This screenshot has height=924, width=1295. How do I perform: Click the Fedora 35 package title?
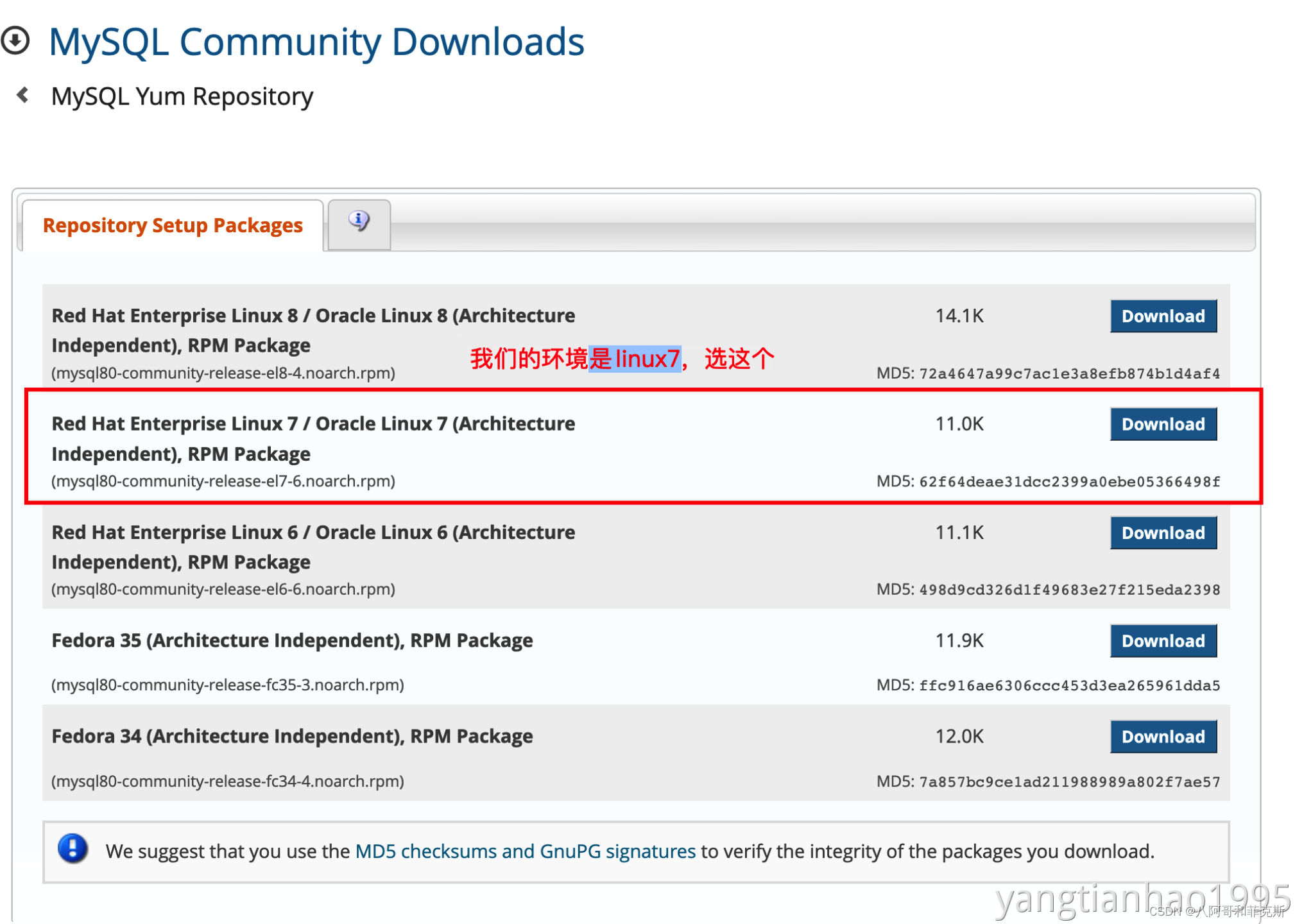(x=292, y=640)
